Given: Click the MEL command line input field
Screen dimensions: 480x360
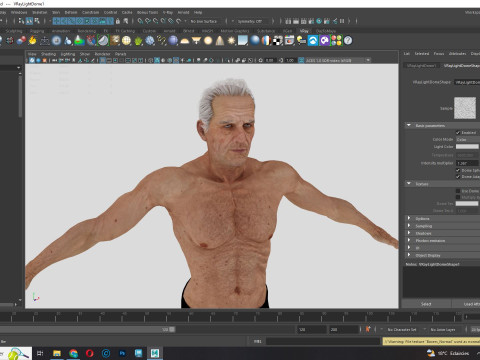Looking at the screenshot, I should [x=323, y=341].
